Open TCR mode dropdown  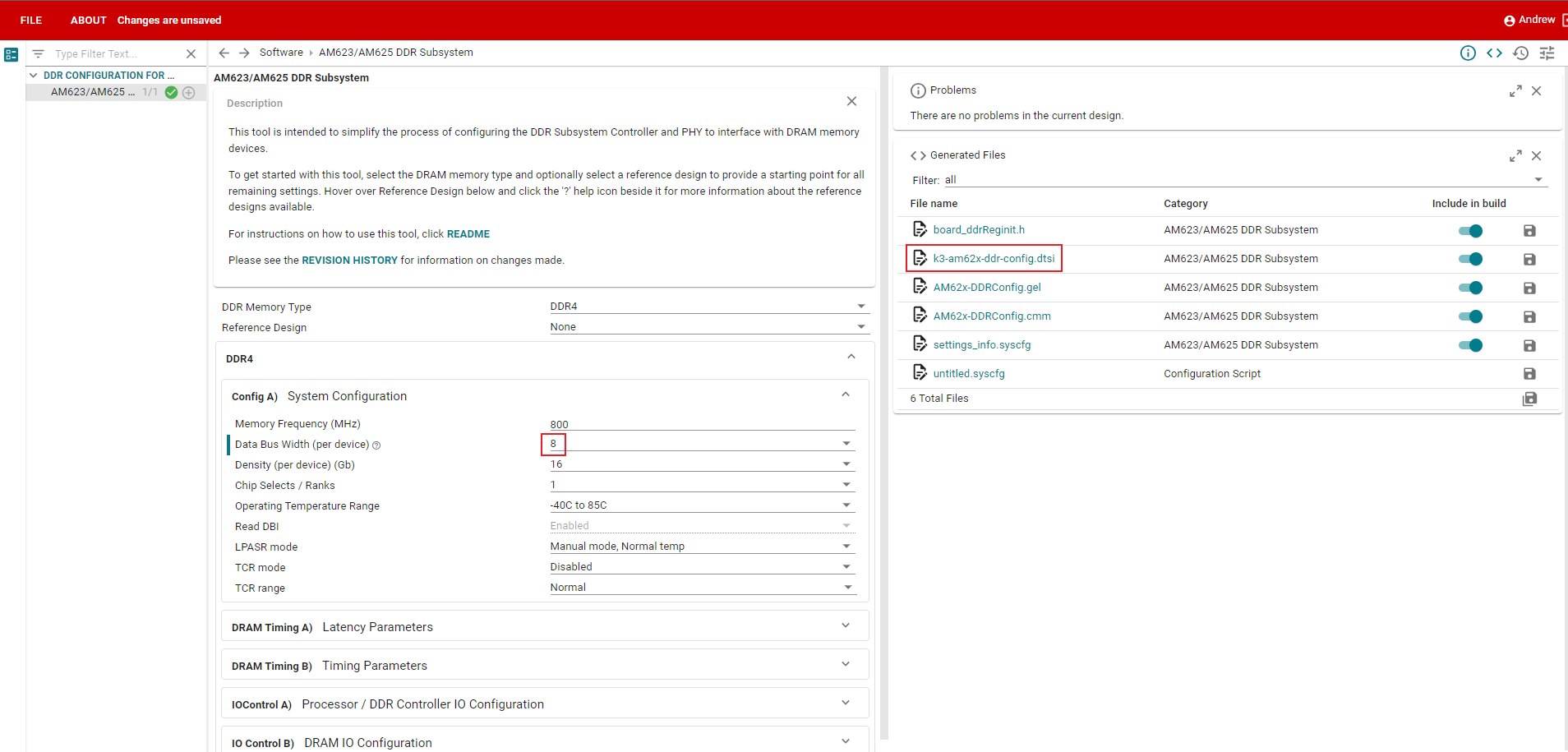coord(703,567)
